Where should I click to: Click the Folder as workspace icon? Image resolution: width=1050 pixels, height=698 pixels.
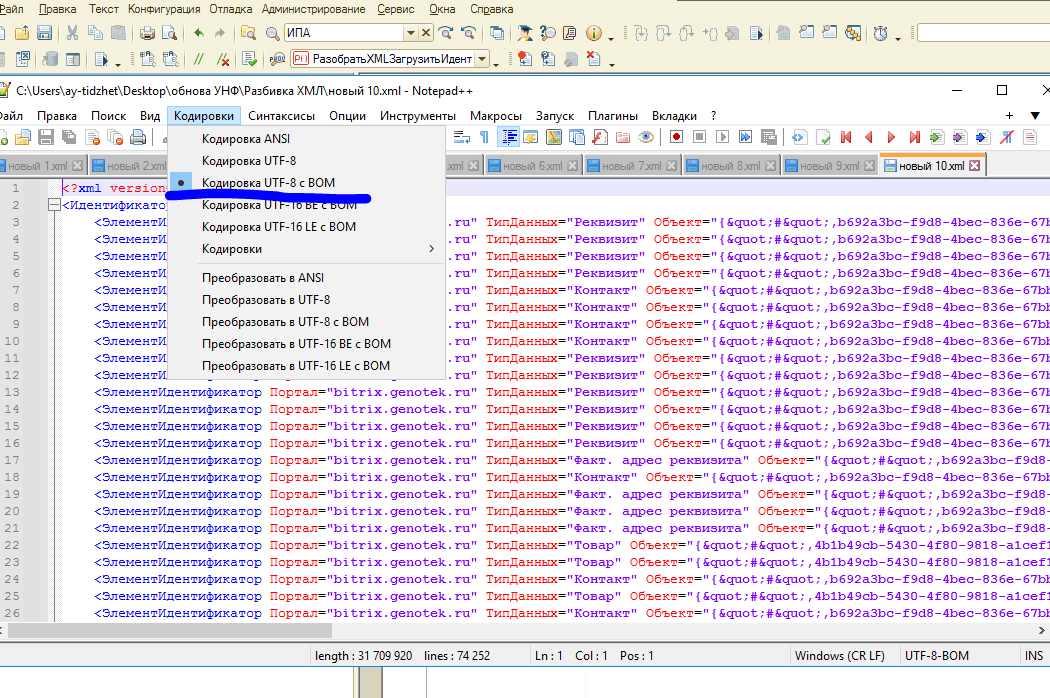coord(623,137)
